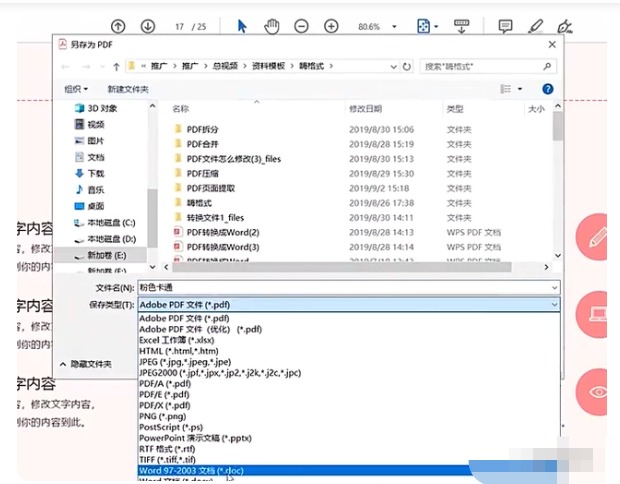Select 本地磁盘 (C:) drive
The width and height of the screenshot is (620, 484).
105,223
